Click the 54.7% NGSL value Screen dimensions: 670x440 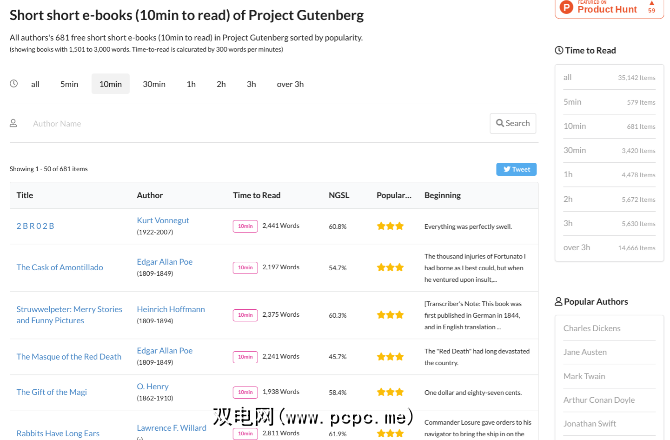pos(338,268)
